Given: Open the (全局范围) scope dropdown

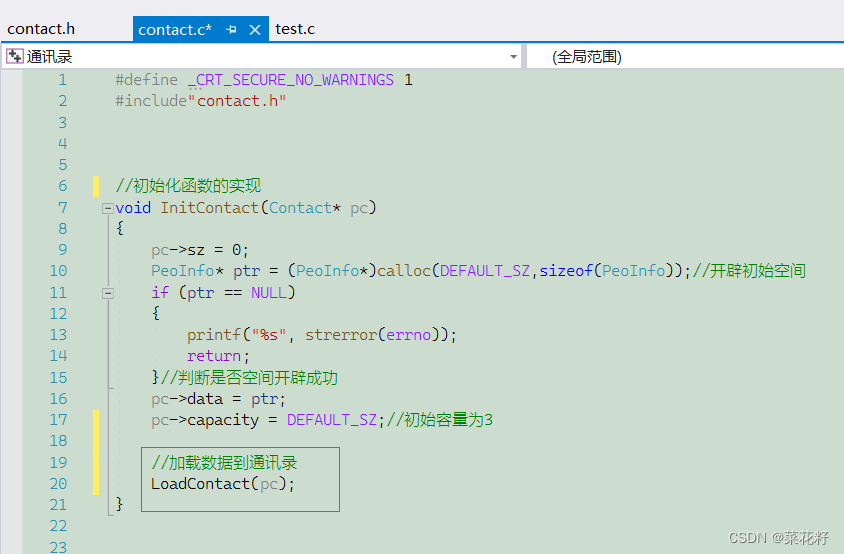Looking at the screenshot, I should click(x=587, y=57).
